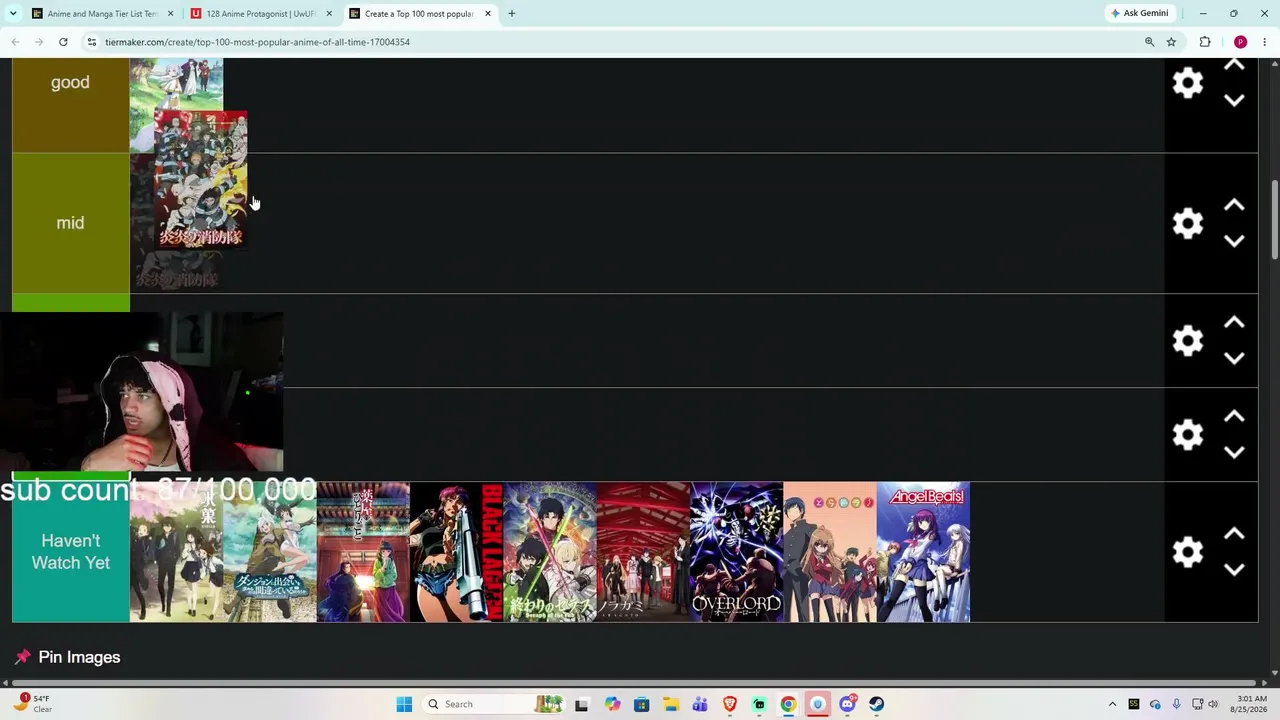Switch to 128 Anime Protagonist tab
Screen dimensions: 1280x720
(x=261, y=14)
